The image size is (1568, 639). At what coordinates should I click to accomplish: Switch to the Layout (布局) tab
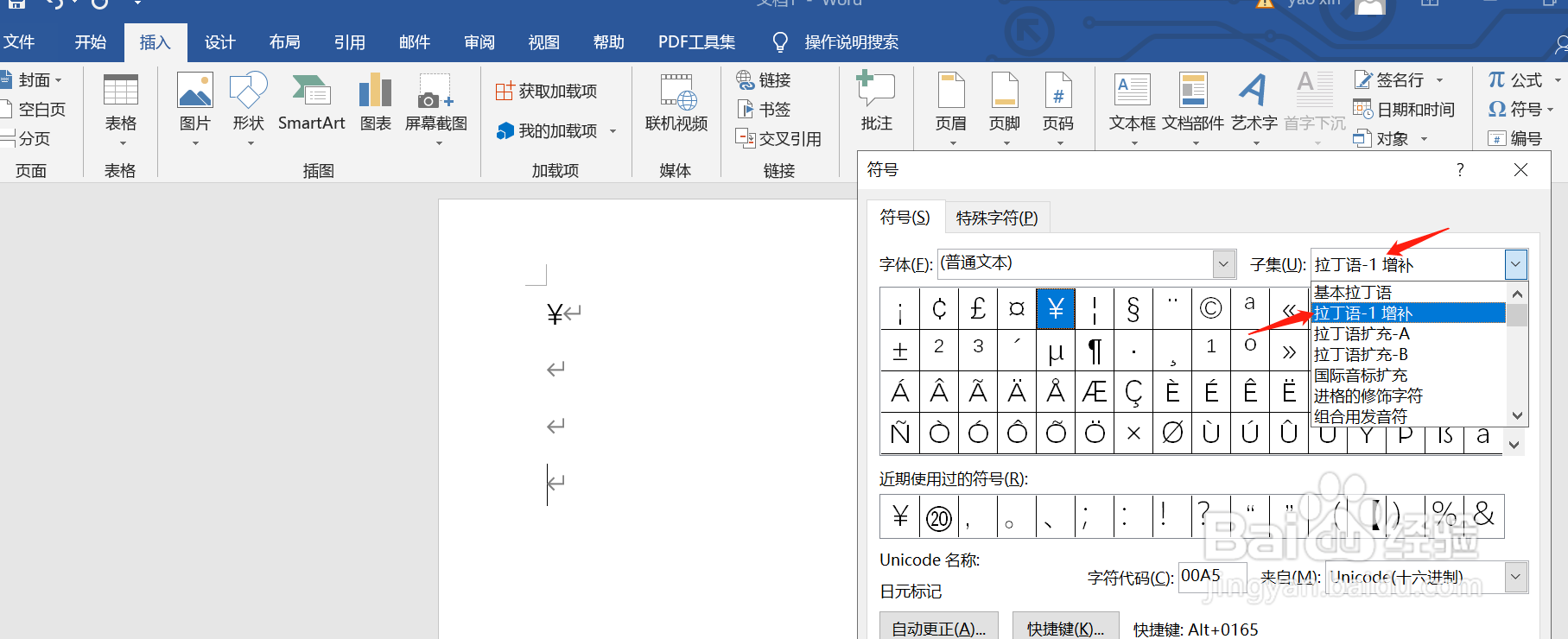[284, 42]
